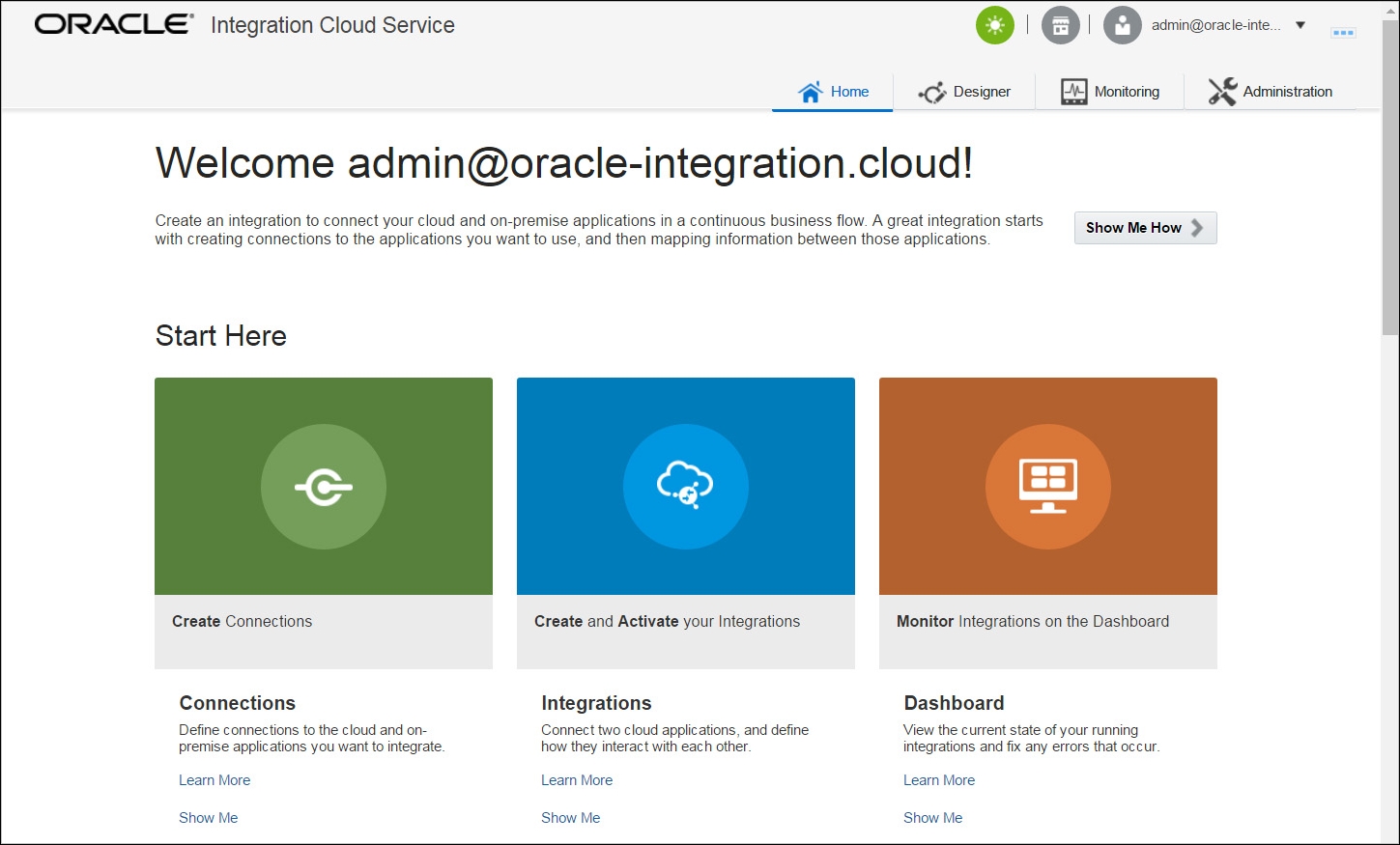Image resolution: width=1400 pixels, height=845 pixels.
Task: Click the green Connections plug icon
Action: 324,487
